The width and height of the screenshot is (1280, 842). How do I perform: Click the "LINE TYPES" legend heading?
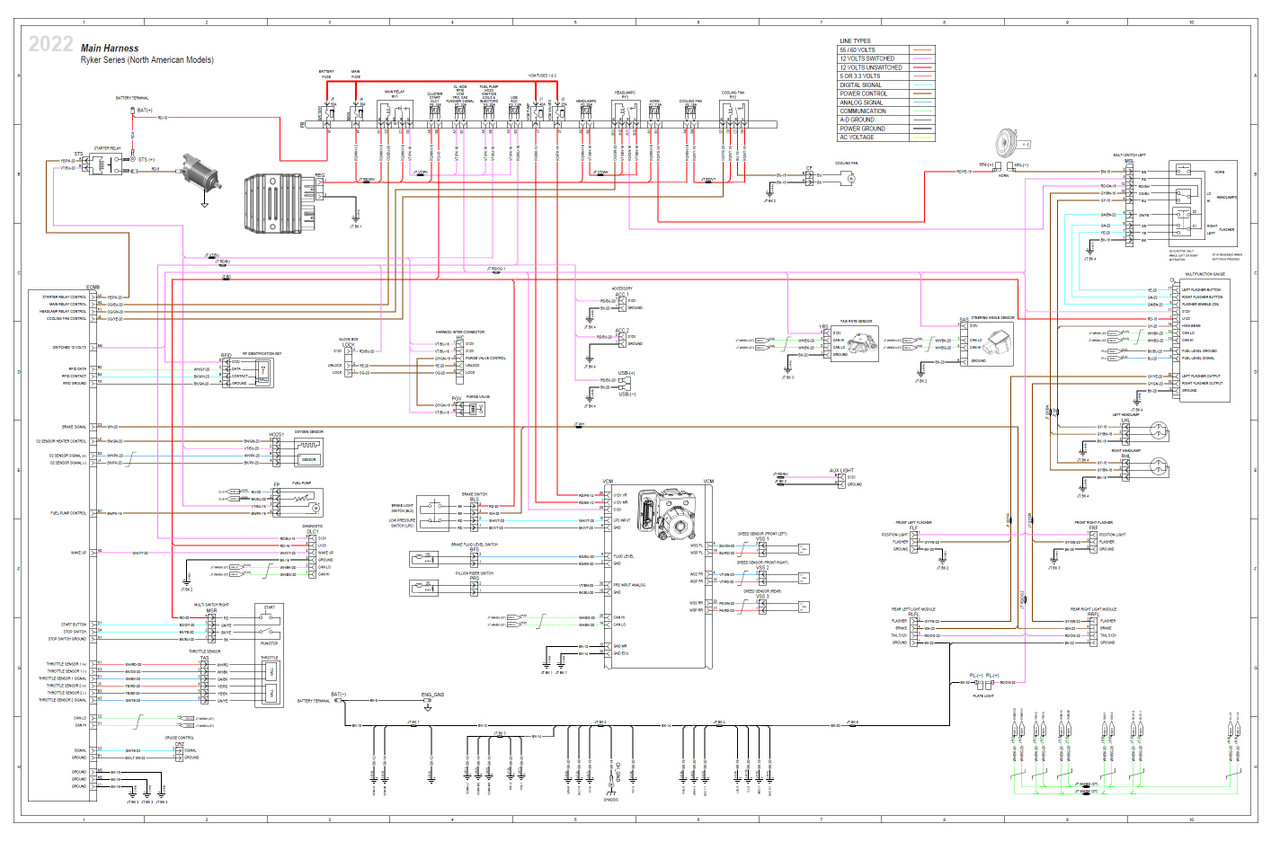pyautogui.click(x=855, y=41)
